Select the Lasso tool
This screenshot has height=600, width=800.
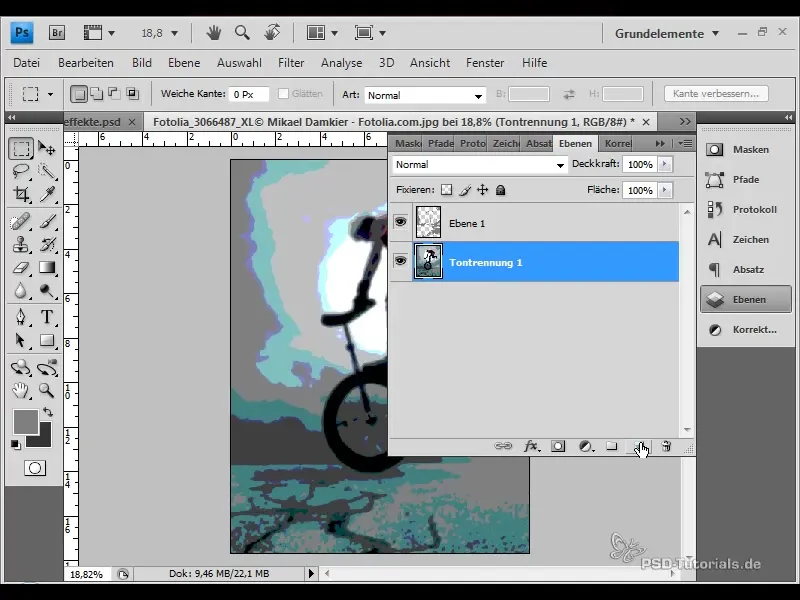point(21,171)
